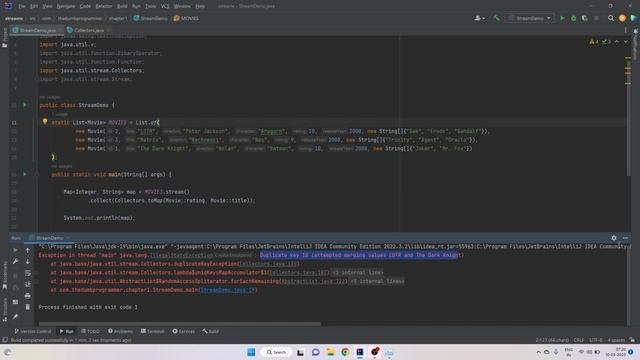Open File Explorer from the Windows taskbar
640x360 pixels.
click(x=330, y=352)
